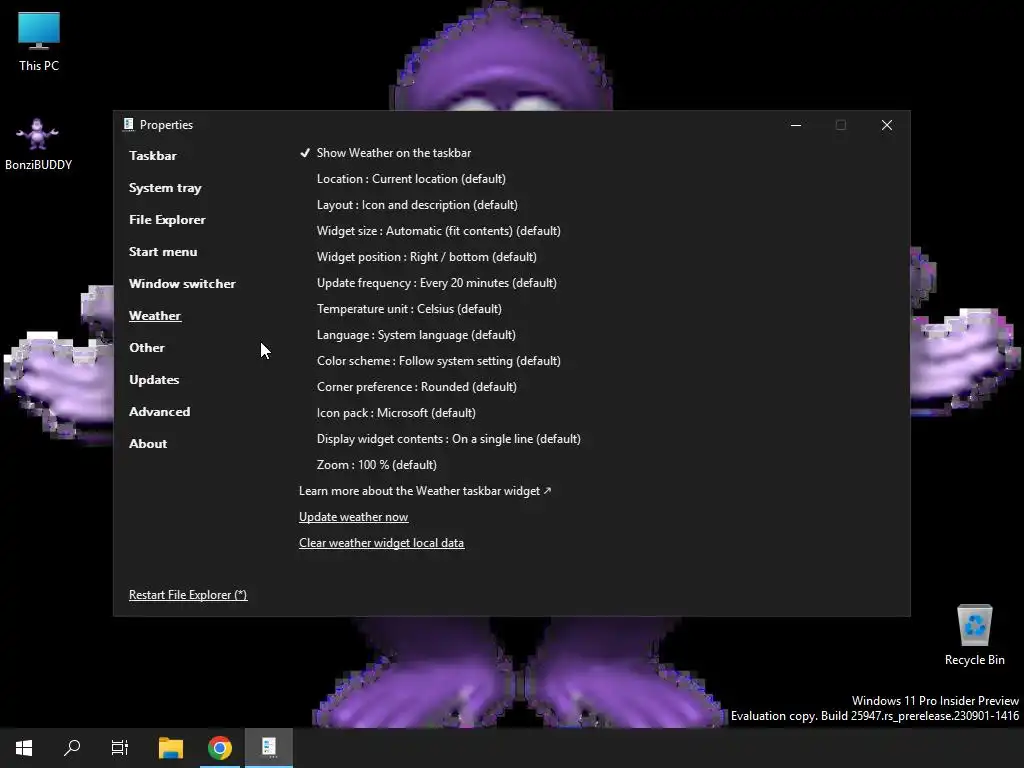Click Update weather now link
This screenshot has width=1024, height=768.
pyautogui.click(x=353, y=517)
